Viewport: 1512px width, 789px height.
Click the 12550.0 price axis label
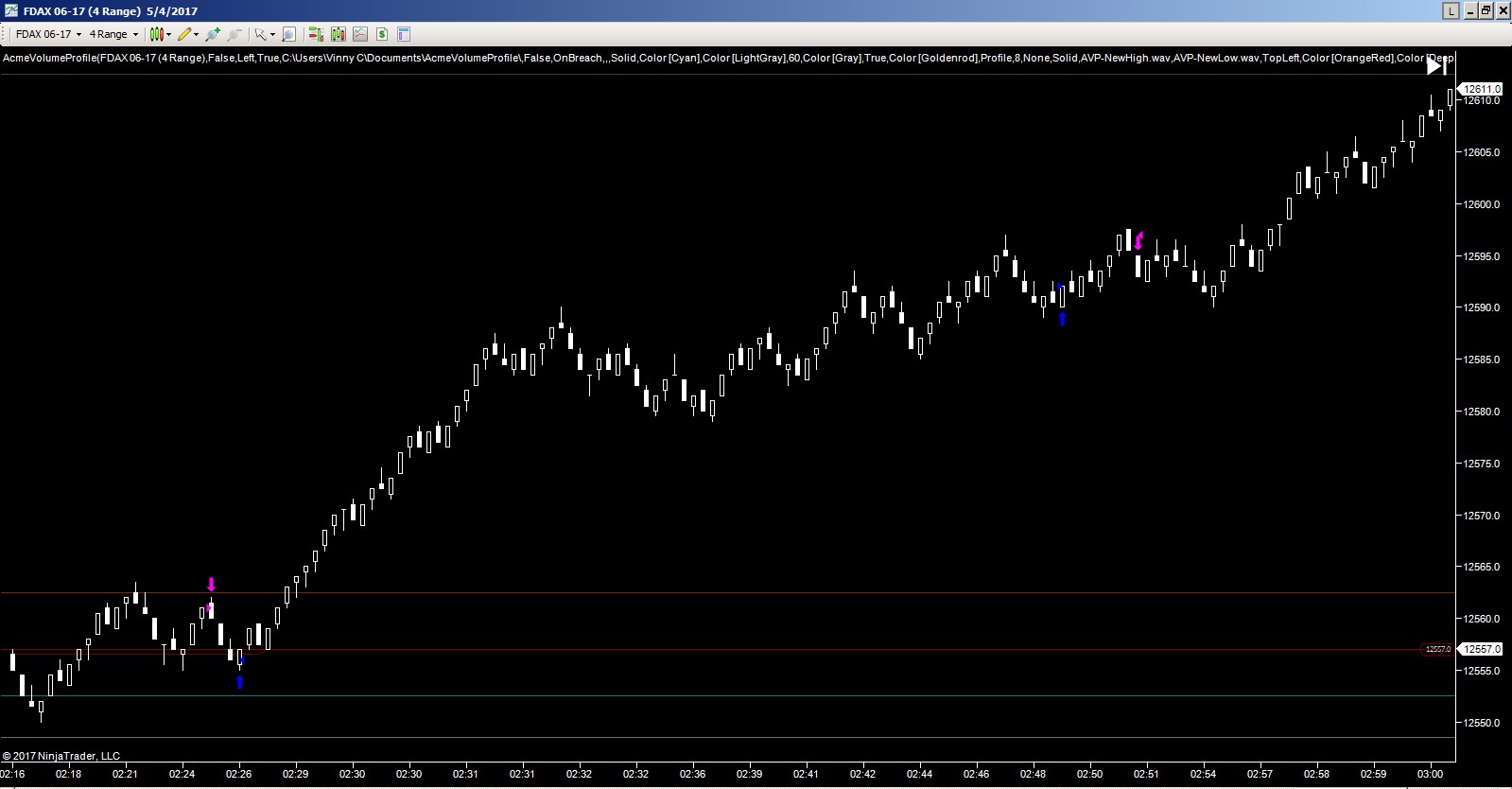pos(1482,723)
